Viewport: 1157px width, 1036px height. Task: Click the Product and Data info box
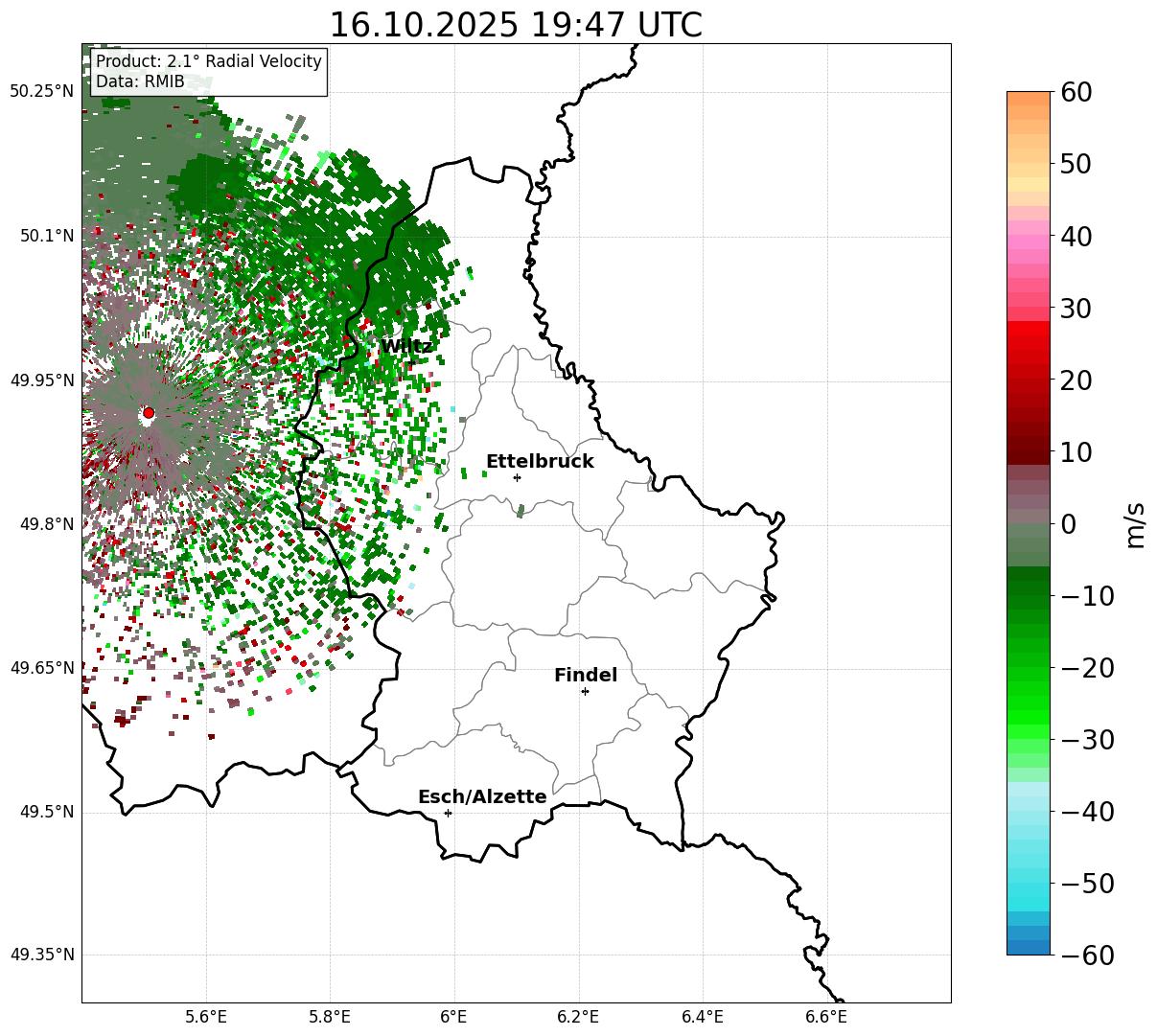pyautogui.click(x=209, y=72)
